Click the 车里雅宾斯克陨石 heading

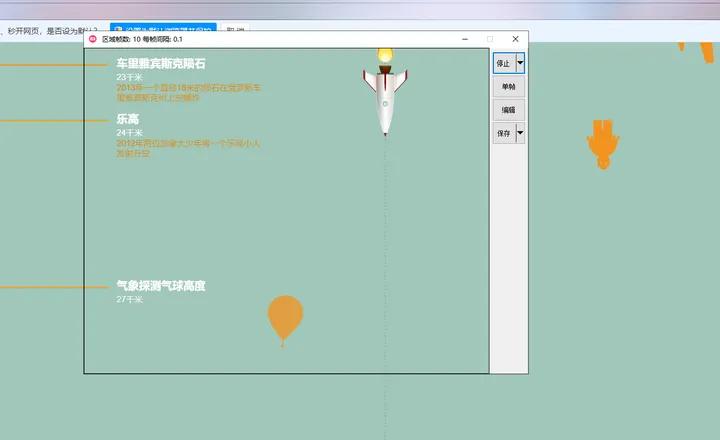[x=161, y=63]
